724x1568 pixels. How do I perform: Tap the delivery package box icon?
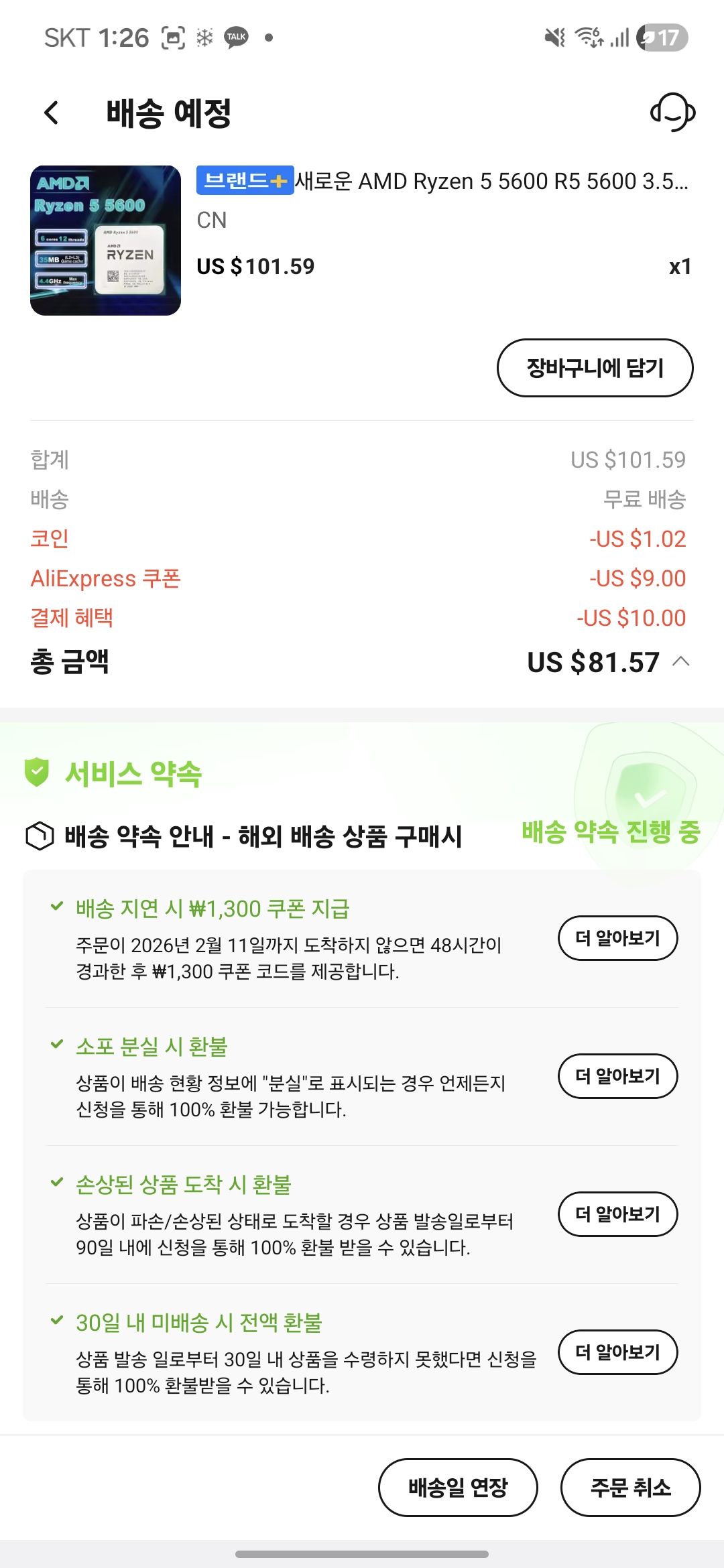(x=40, y=836)
